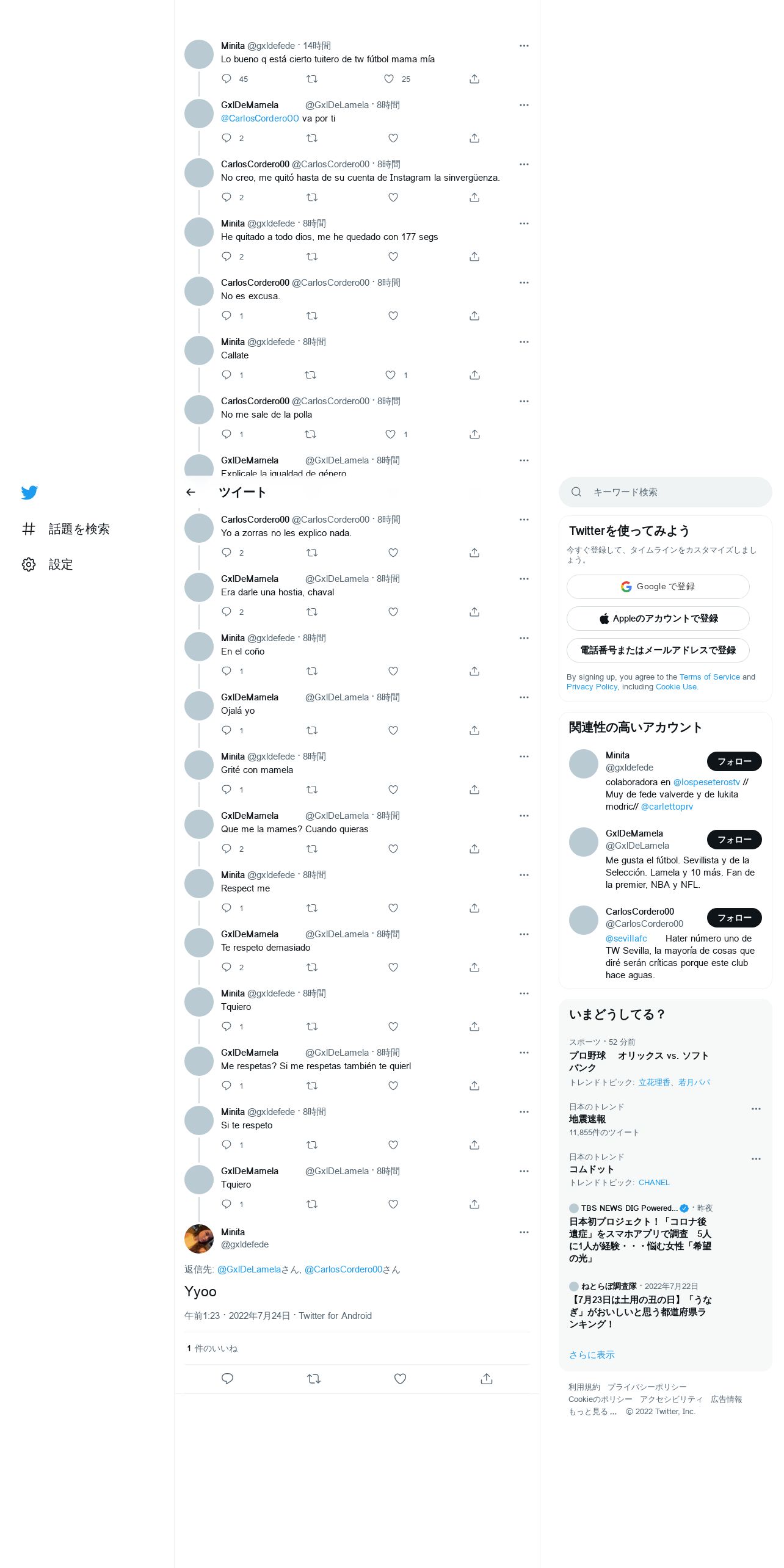Focus the キーワード検索 search field
This screenshot has width=784, height=1568.
click(665, 492)
